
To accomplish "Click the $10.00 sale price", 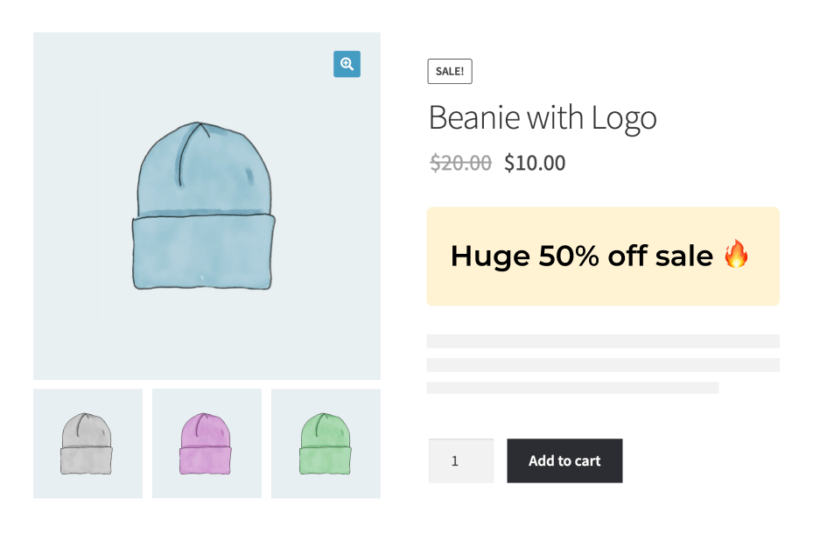I will point(534,162).
